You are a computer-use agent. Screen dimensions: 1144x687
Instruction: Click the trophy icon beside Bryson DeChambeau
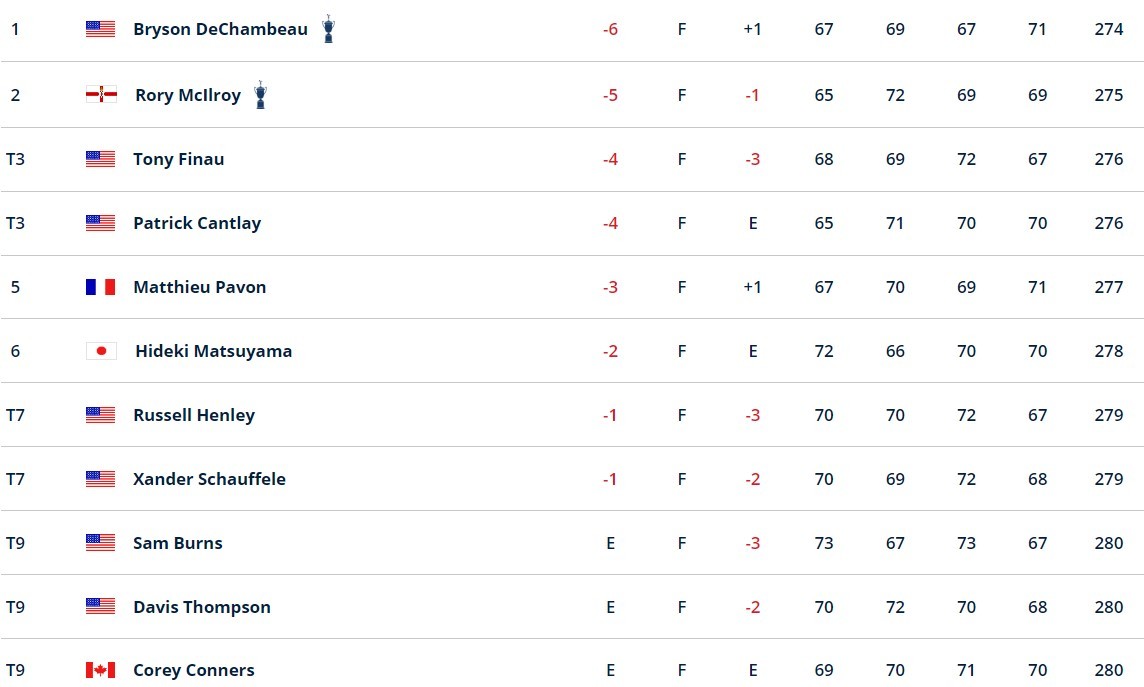click(328, 29)
